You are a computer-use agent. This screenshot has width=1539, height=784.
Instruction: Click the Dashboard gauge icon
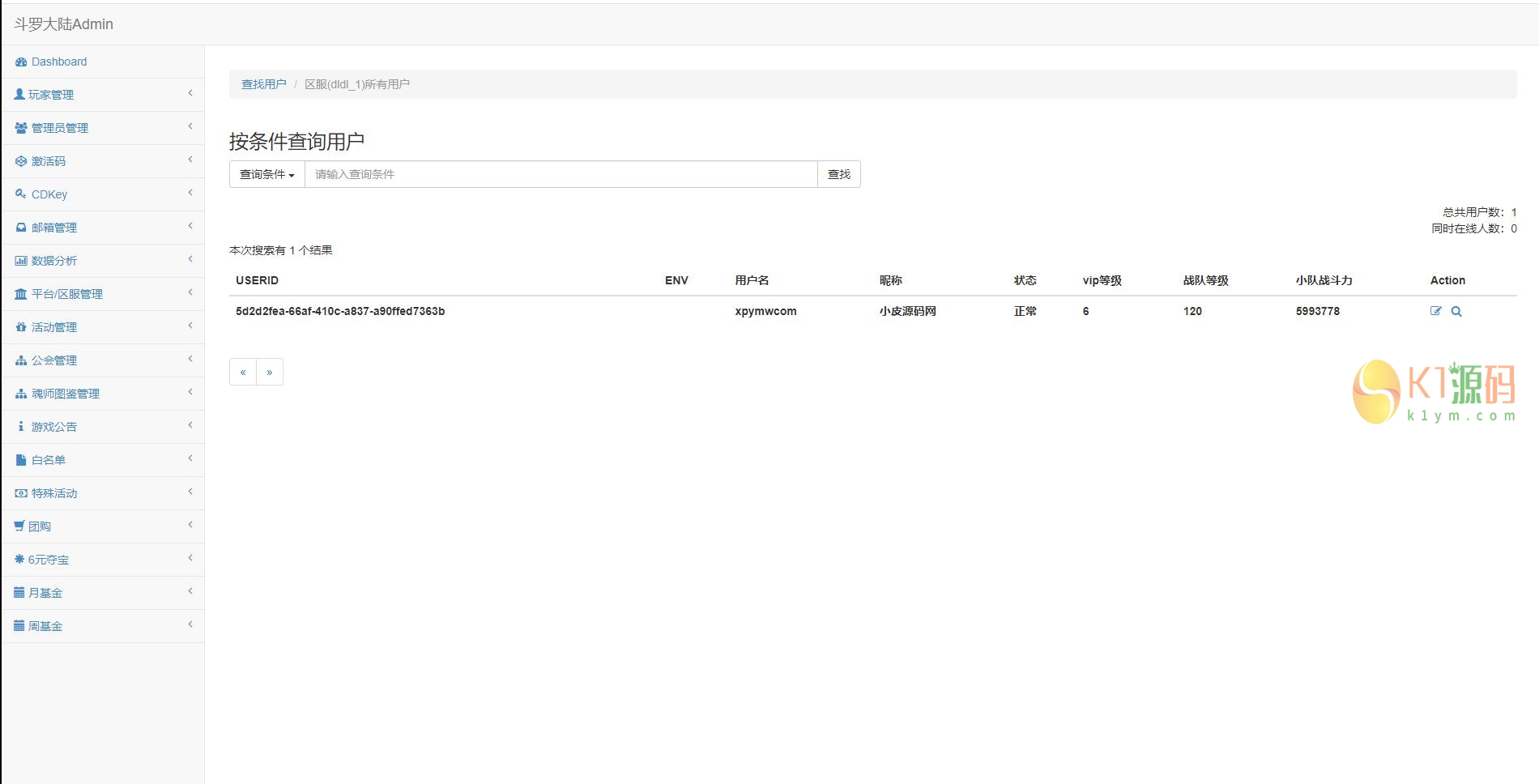21,62
